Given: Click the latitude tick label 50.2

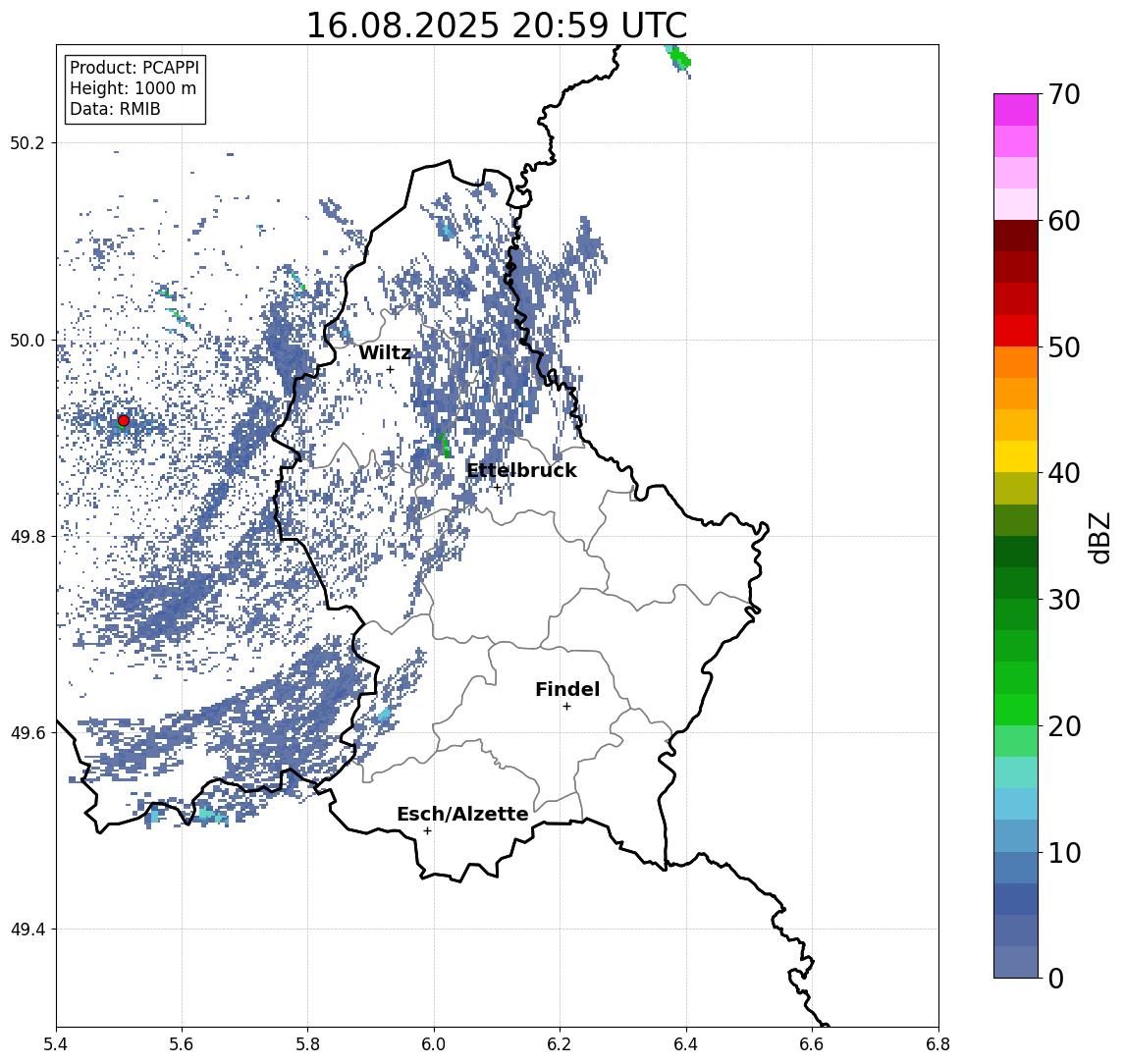Looking at the screenshot, I should 27,142.
